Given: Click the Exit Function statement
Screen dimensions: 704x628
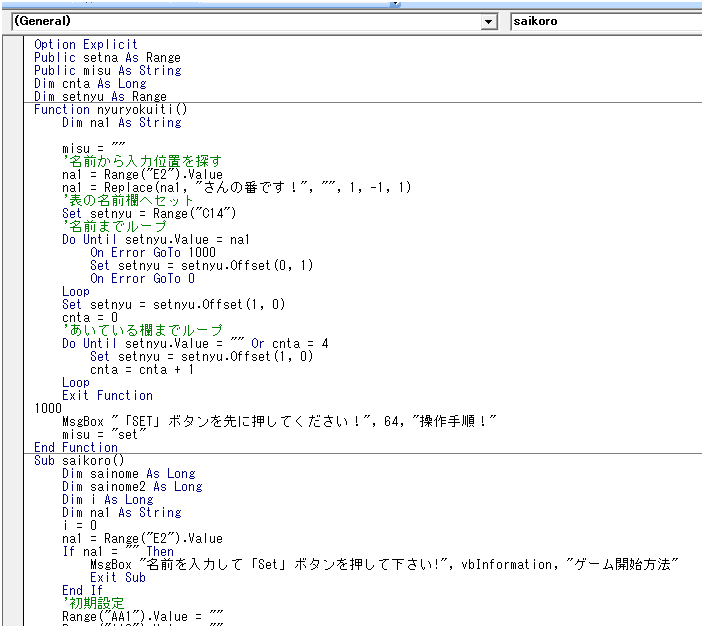Looking at the screenshot, I should 107,396.
